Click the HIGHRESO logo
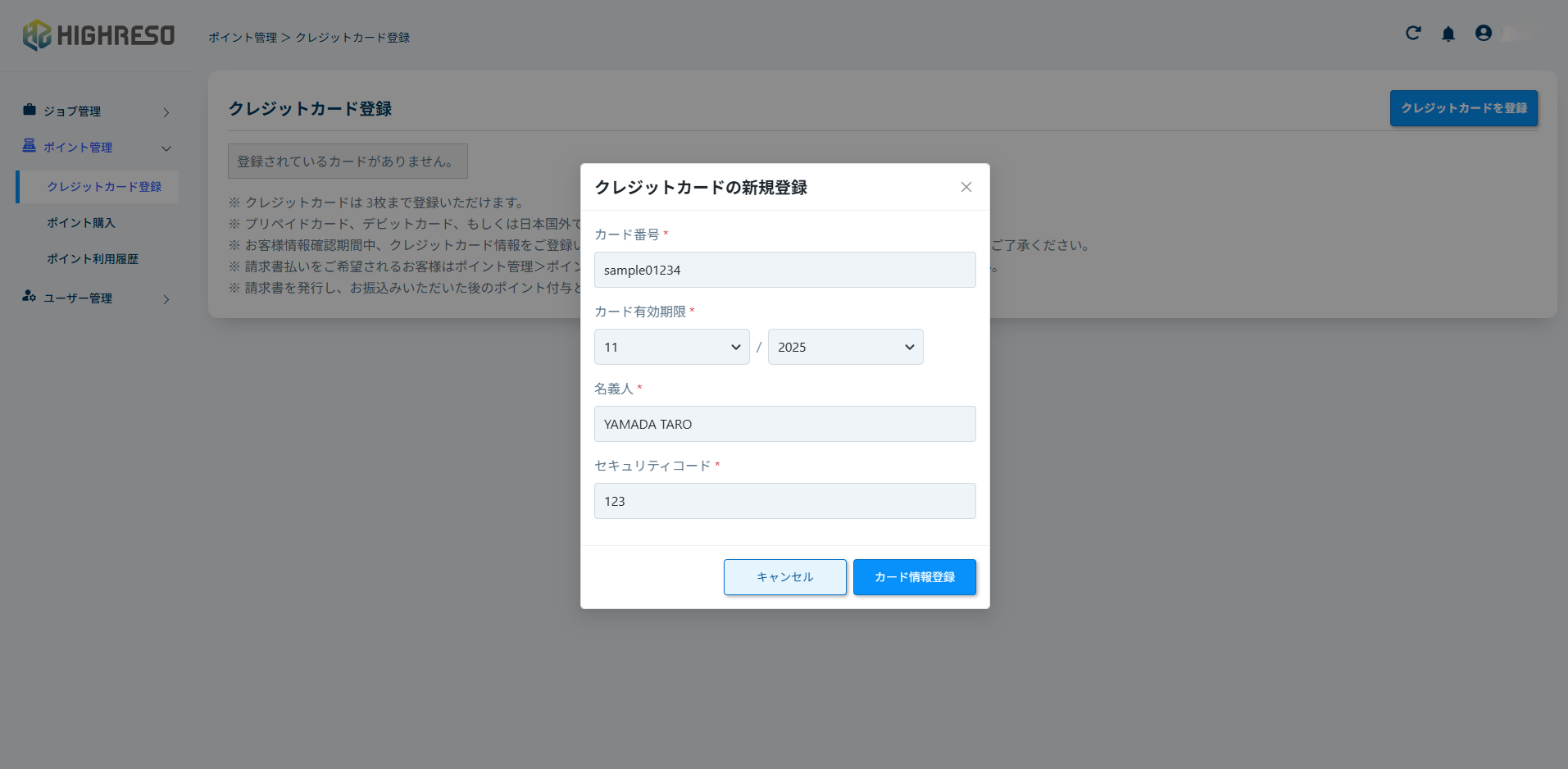The height and width of the screenshot is (769, 1568). click(98, 35)
